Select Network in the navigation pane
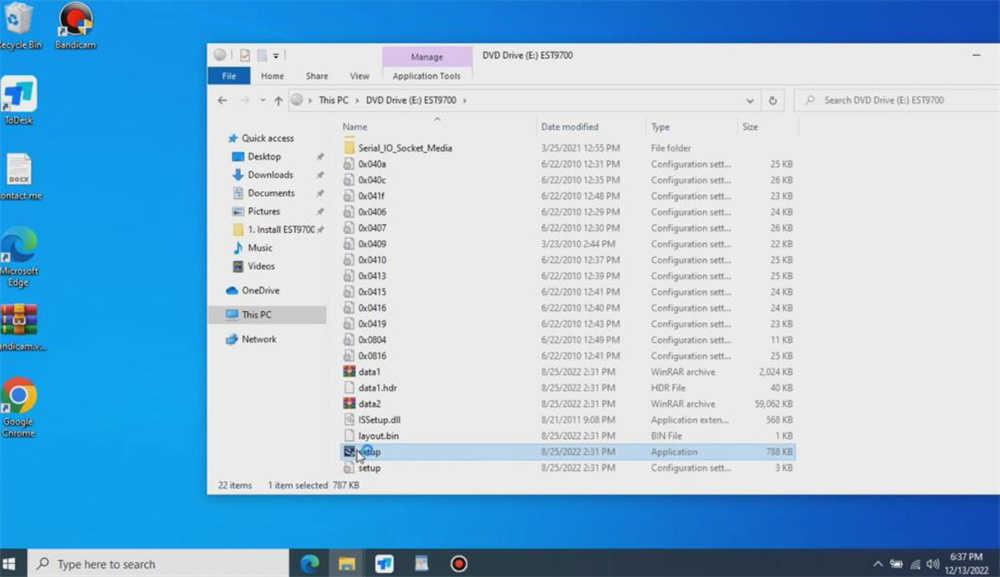The image size is (1000, 577). [x=258, y=339]
